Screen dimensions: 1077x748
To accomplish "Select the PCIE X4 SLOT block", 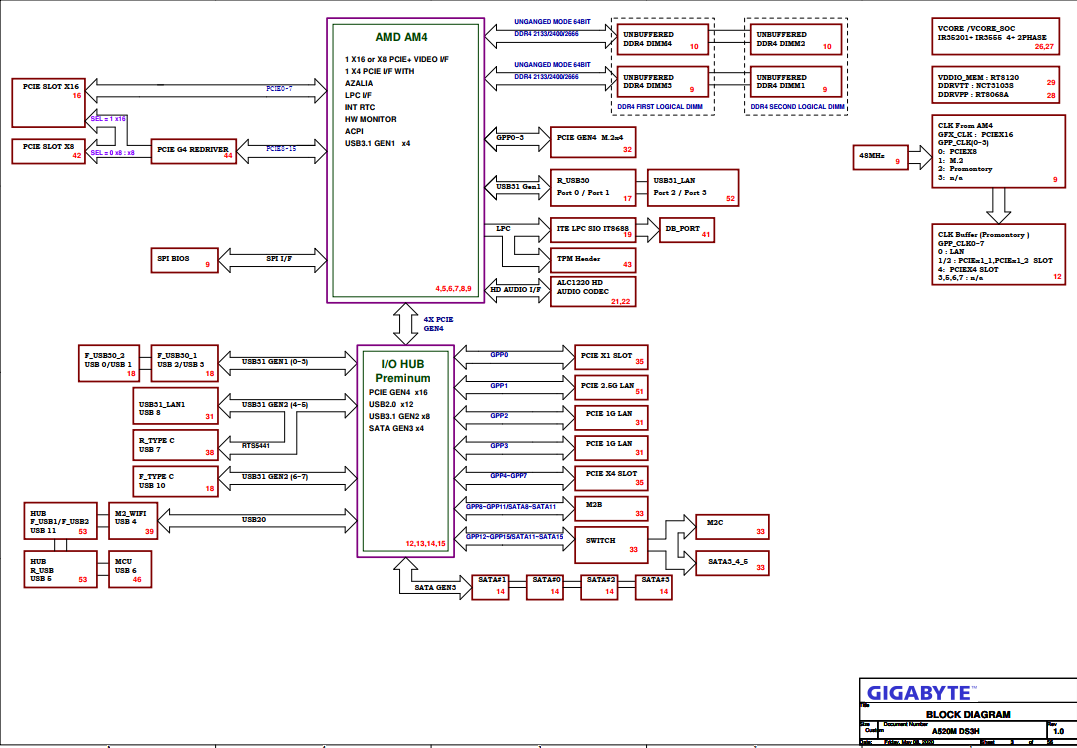I will 611,478.
